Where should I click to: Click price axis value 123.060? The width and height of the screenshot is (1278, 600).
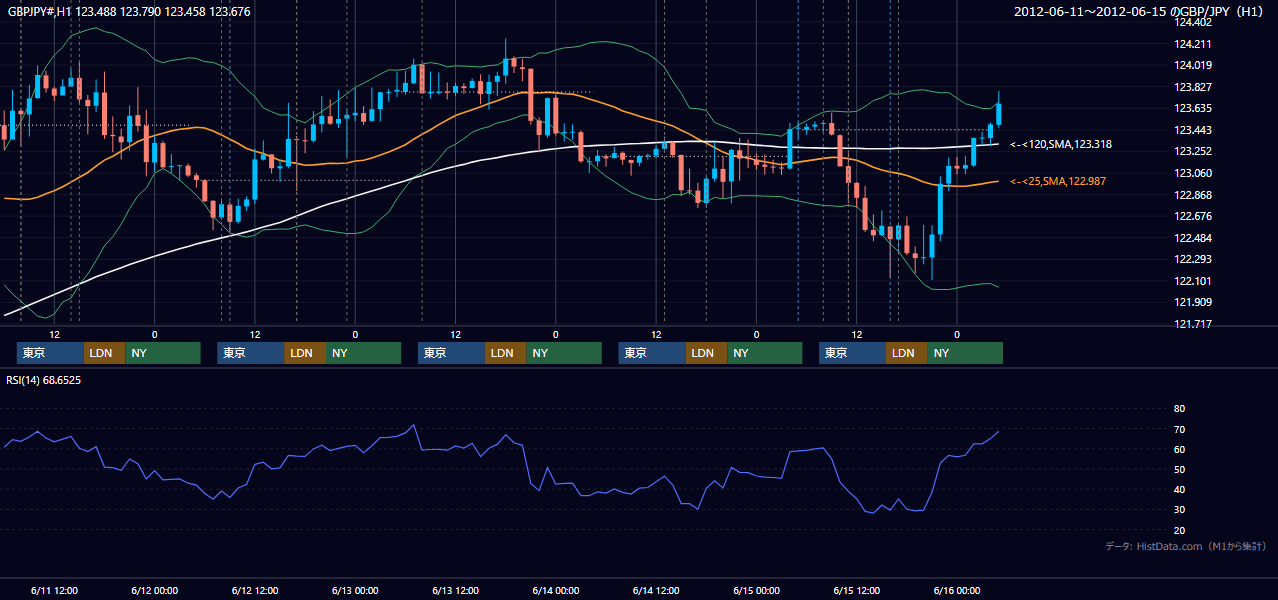(x=1192, y=173)
